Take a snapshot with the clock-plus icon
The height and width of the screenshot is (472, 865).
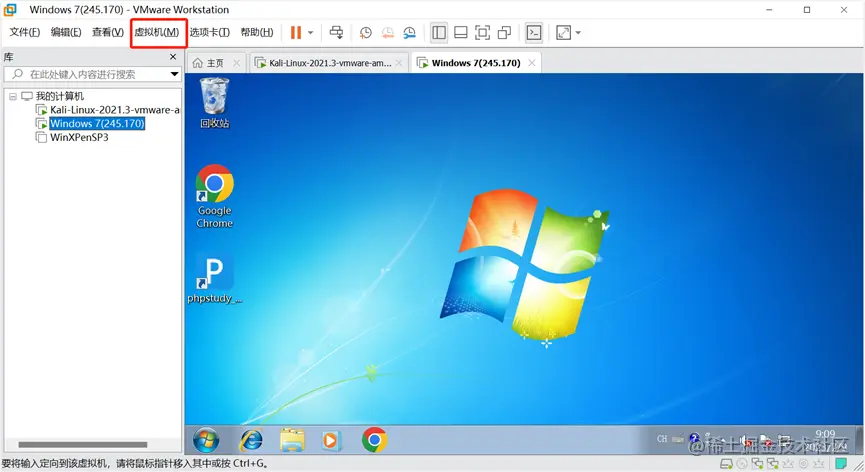pyautogui.click(x=365, y=33)
